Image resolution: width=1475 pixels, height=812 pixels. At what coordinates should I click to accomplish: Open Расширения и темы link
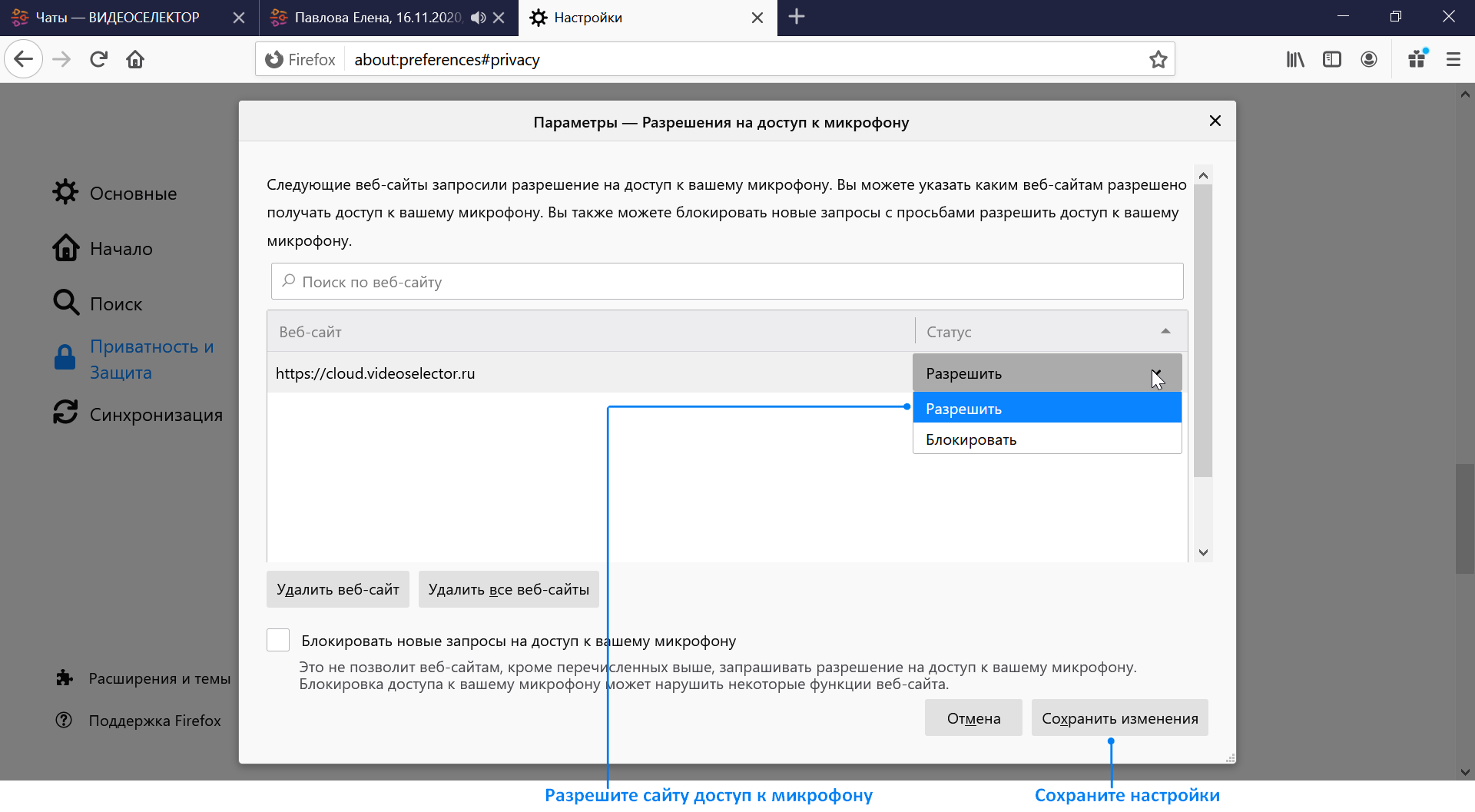click(x=159, y=678)
